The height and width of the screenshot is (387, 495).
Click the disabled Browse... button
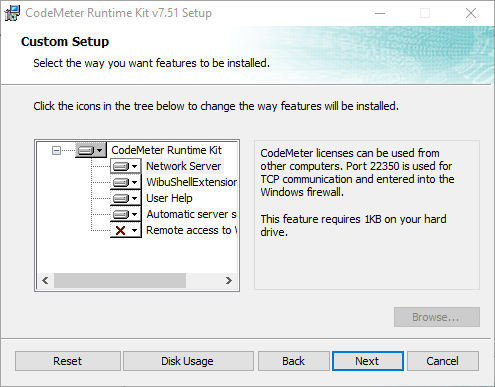437,317
